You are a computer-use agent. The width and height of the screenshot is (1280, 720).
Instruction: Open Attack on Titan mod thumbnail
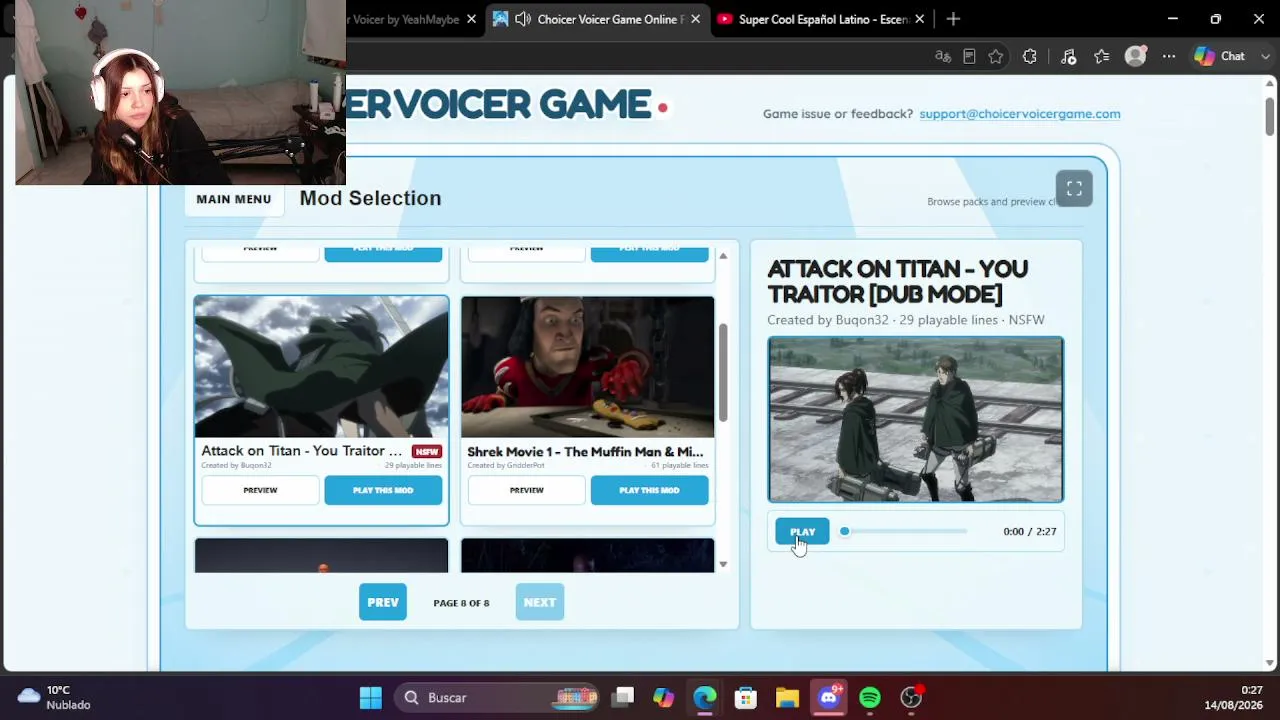pyautogui.click(x=321, y=367)
